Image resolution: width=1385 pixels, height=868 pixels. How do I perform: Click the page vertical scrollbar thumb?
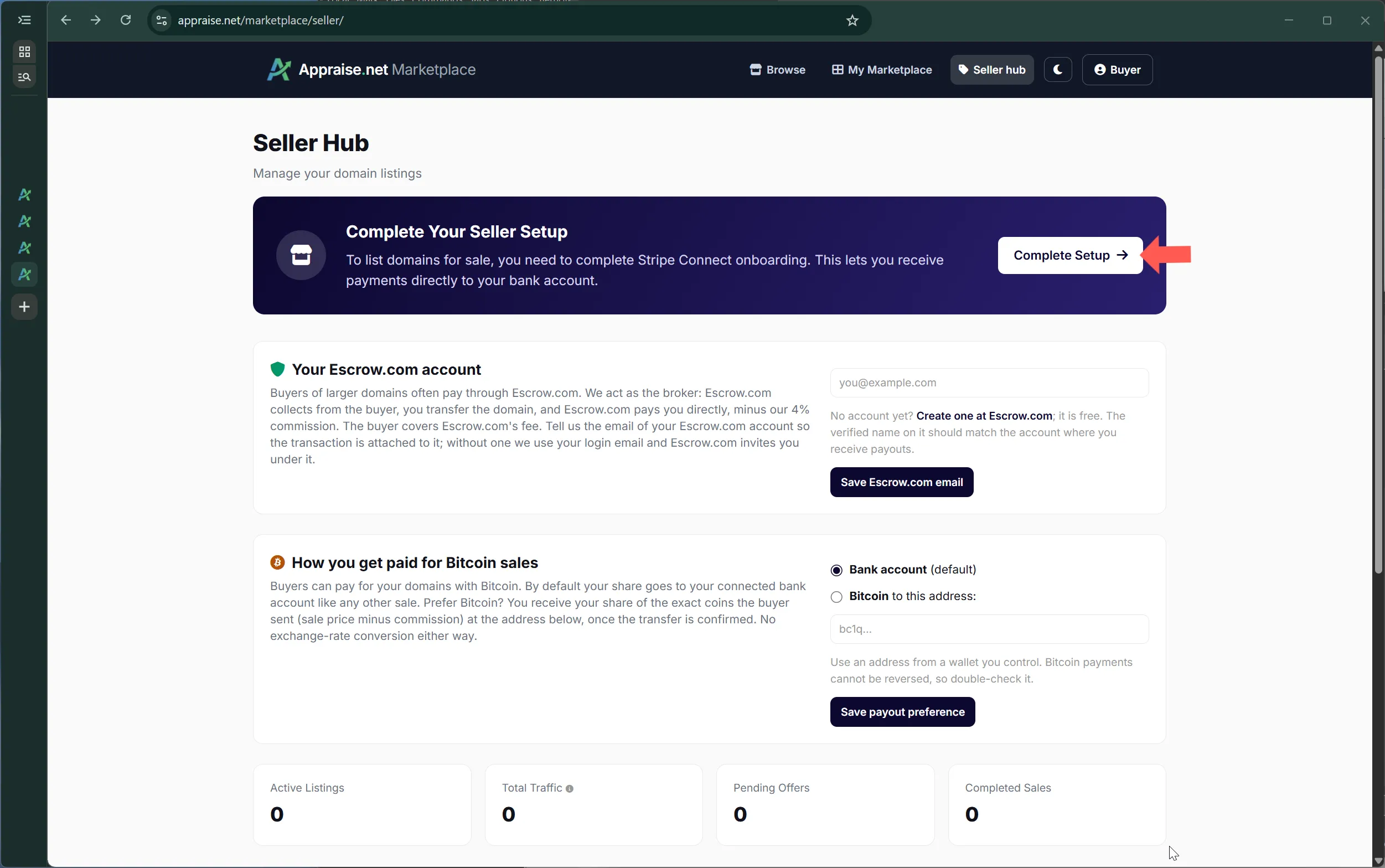coord(1378,314)
